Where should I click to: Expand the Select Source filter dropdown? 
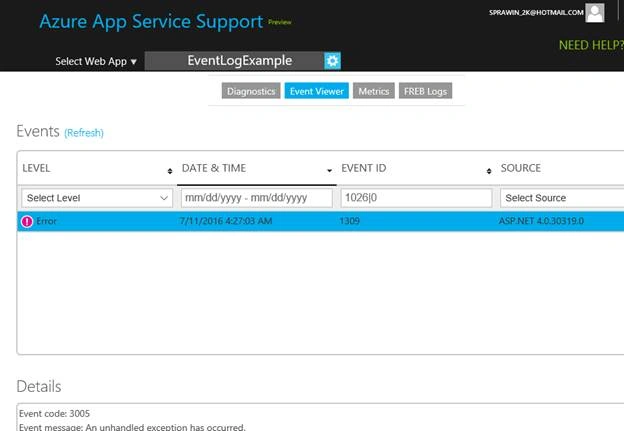(x=562, y=198)
